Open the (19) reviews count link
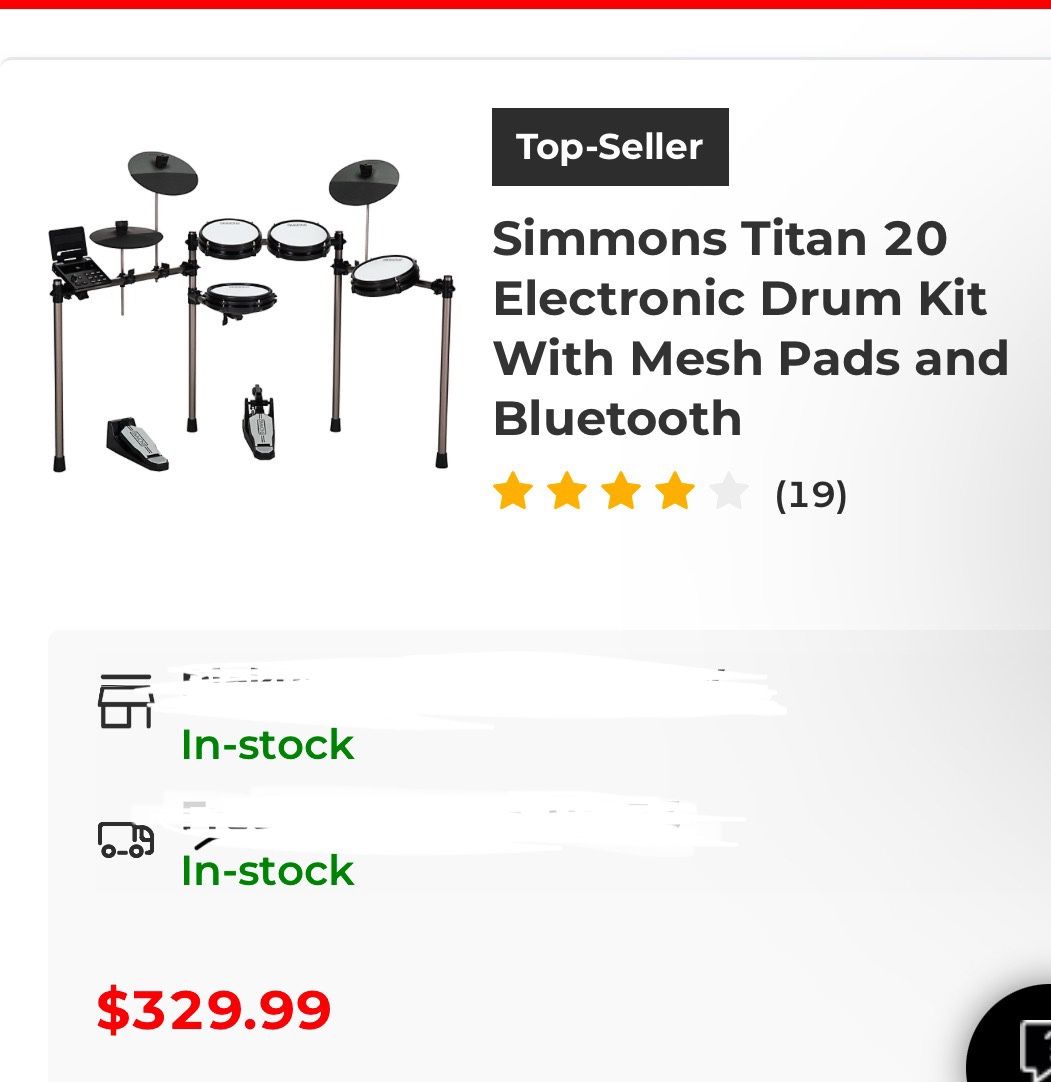1051x1082 pixels. [811, 494]
